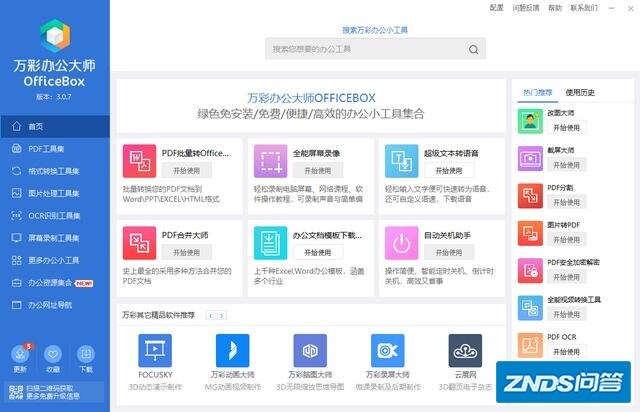
Task: Open 配置 settings in top bar
Action: [x=496, y=8]
